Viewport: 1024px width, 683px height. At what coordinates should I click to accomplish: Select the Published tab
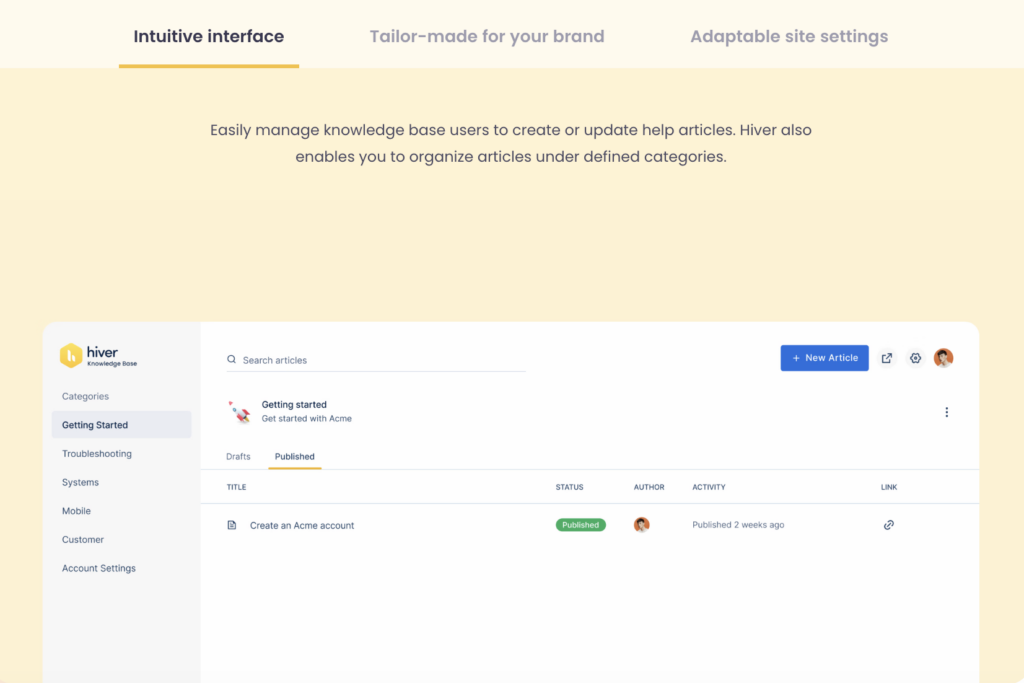(x=294, y=457)
